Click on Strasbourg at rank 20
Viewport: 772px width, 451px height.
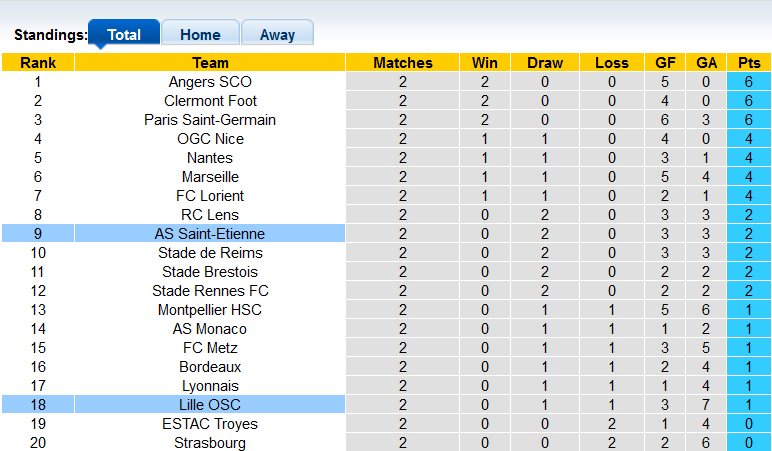pyautogui.click(x=210, y=443)
